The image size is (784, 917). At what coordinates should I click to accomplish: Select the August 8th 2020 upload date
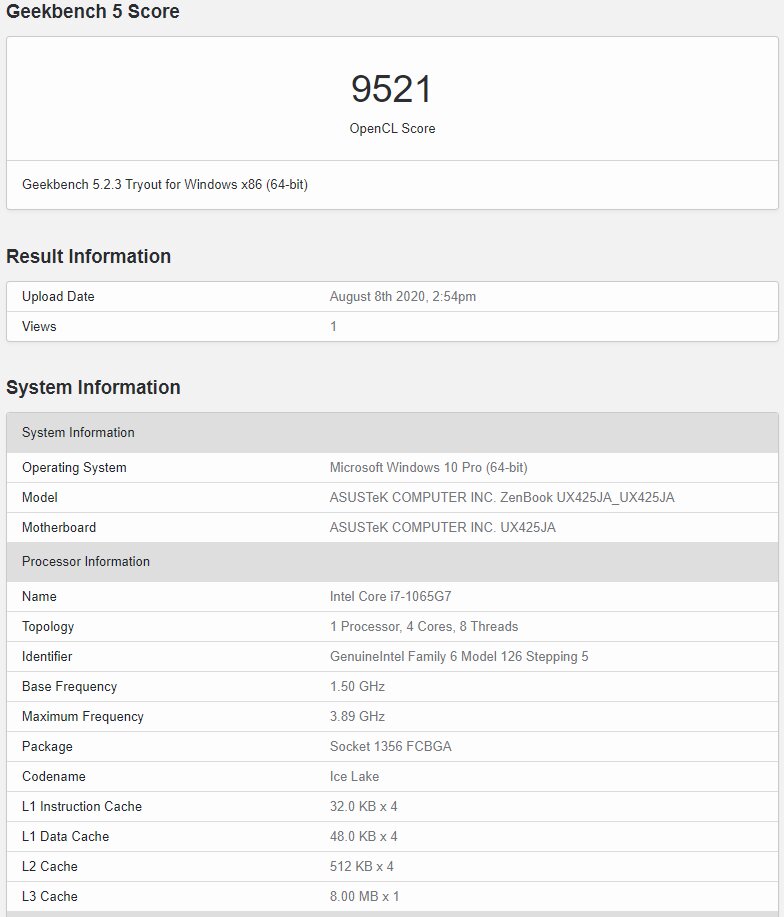[403, 297]
